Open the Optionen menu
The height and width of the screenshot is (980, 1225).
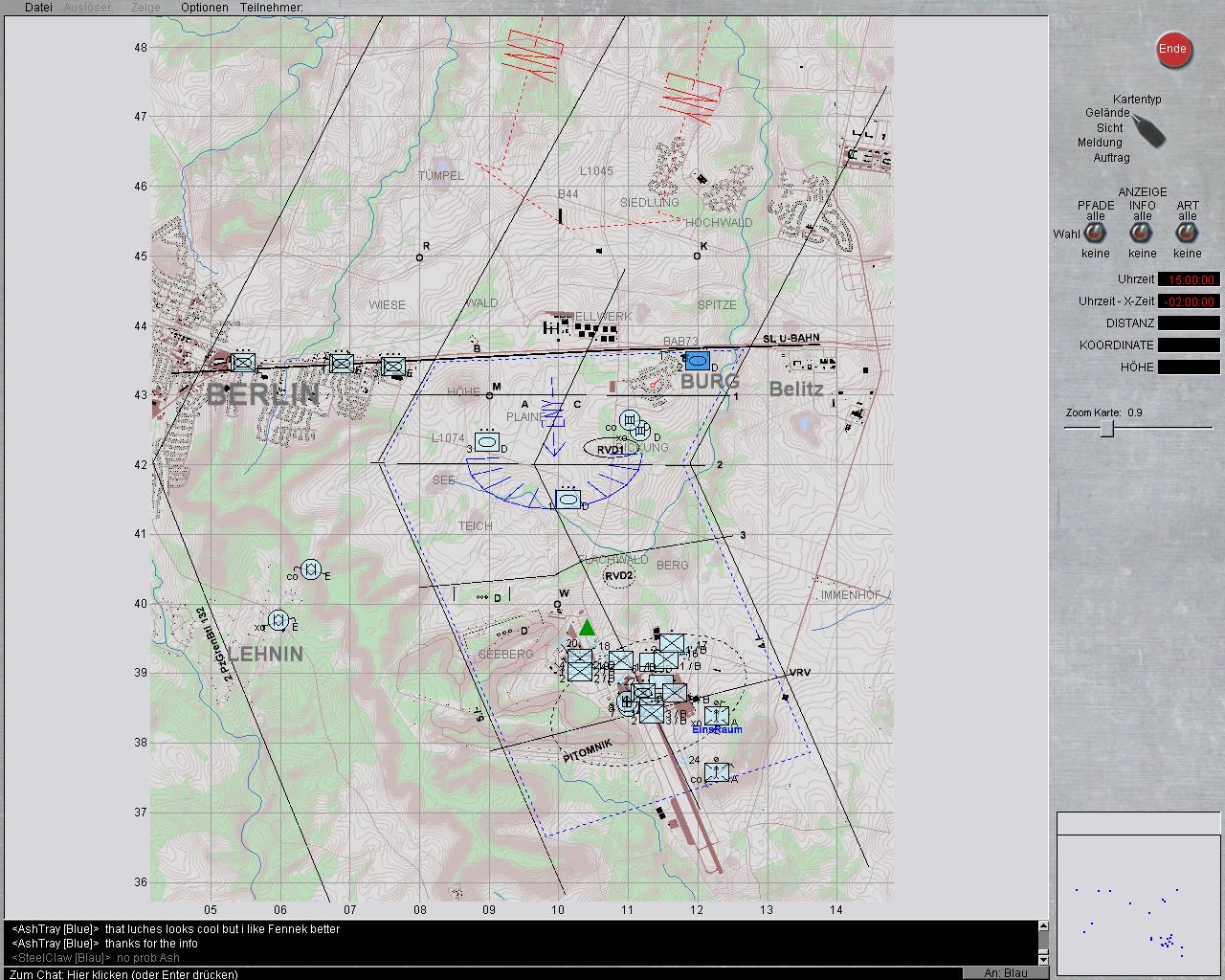[205, 8]
